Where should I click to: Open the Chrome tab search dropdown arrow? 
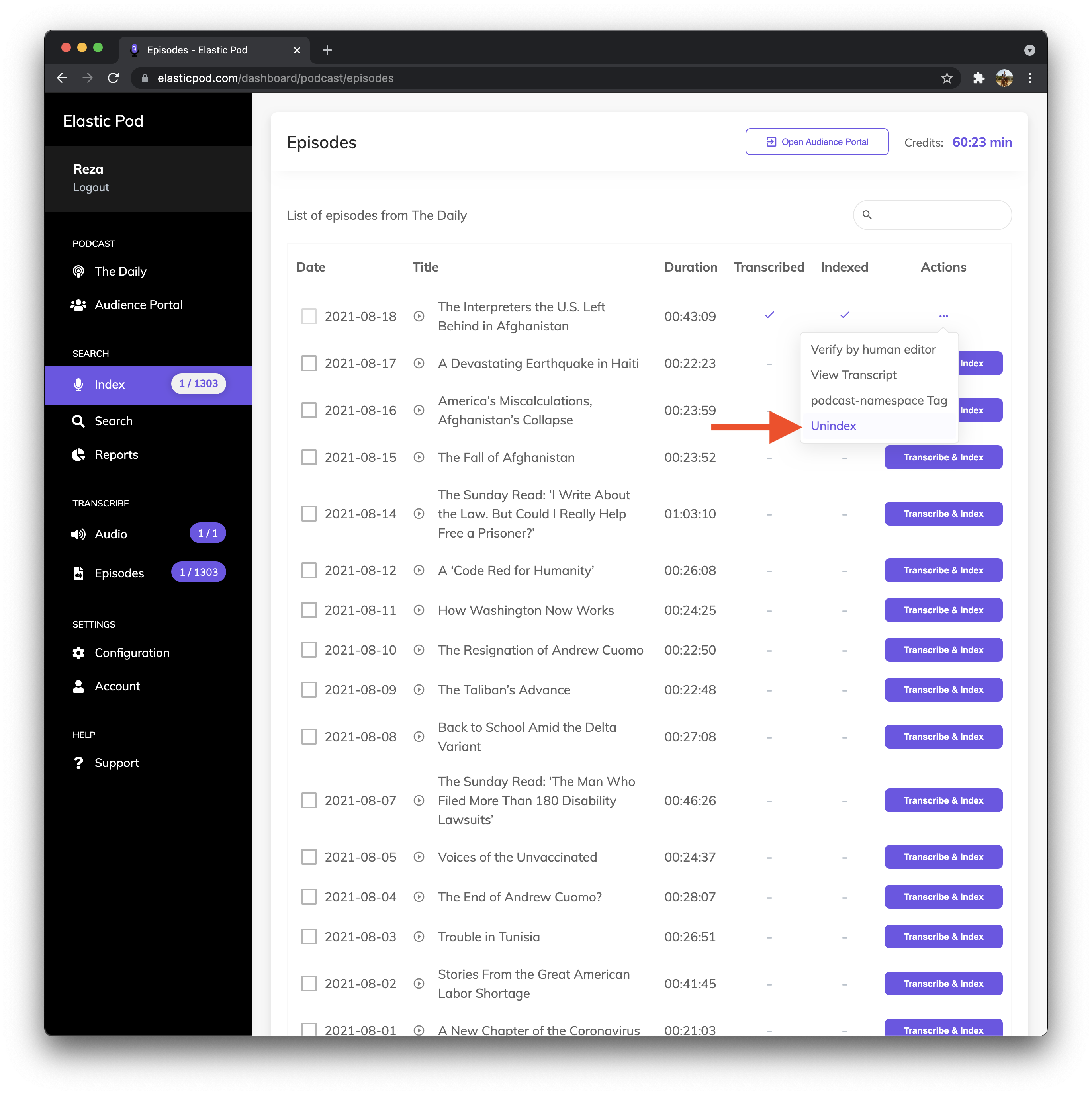pyautogui.click(x=1029, y=50)
